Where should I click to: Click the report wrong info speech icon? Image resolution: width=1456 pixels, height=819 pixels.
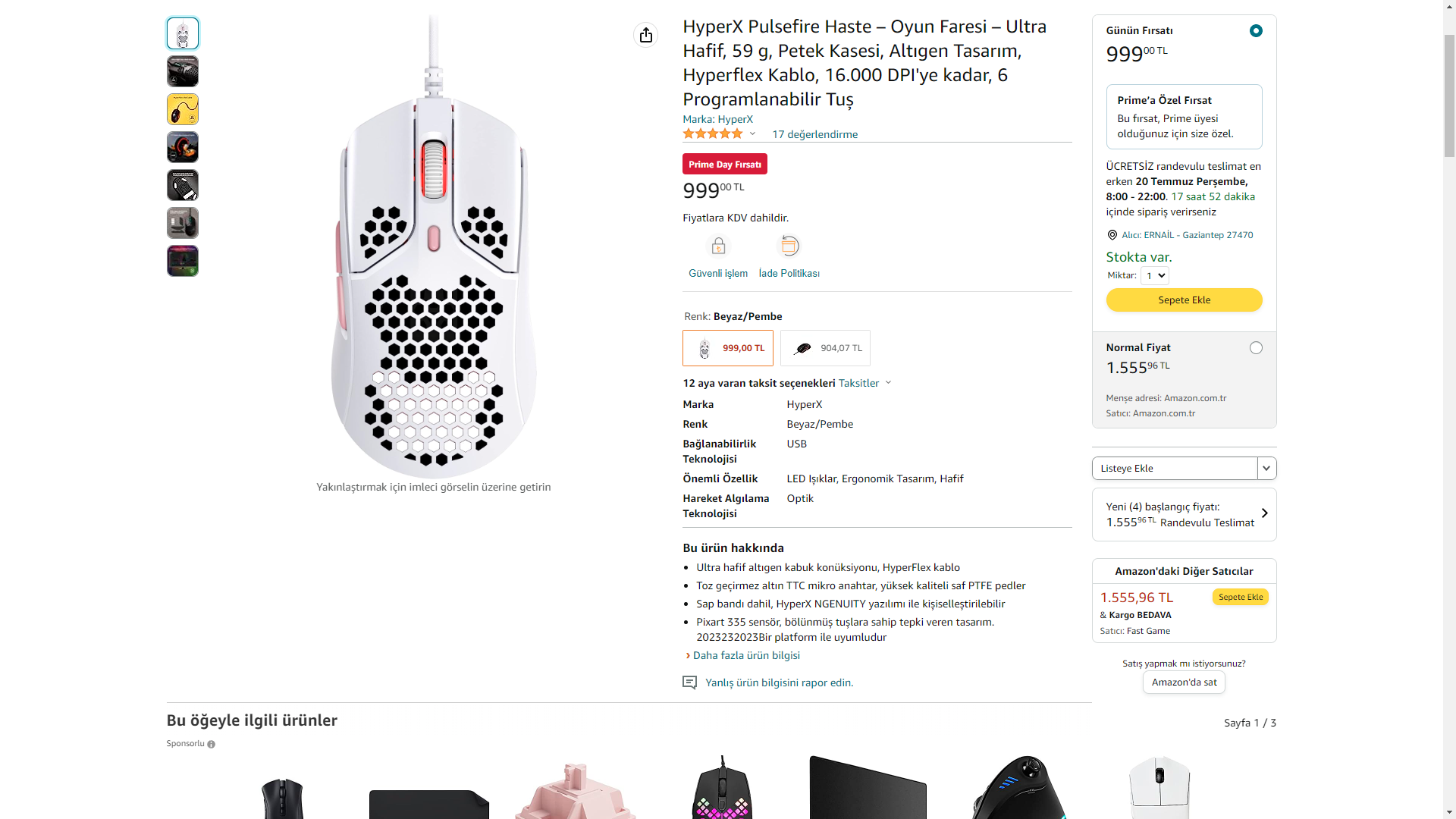click(689, 682)
